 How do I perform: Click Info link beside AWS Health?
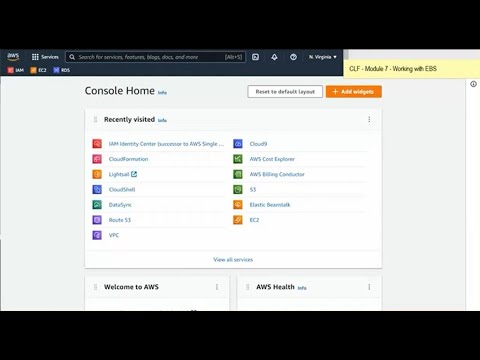coord(302,288)
